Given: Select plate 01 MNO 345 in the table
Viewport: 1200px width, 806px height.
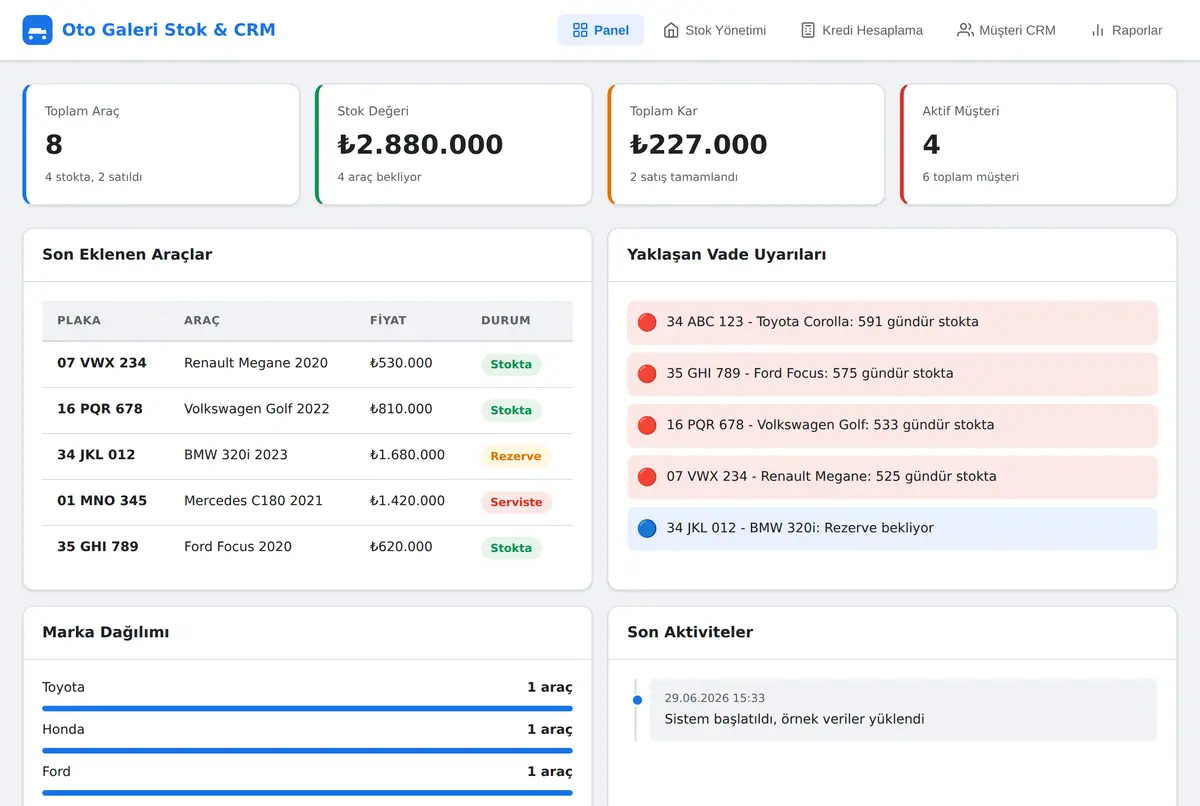Looking at the screenshot, I should point(102,501).
